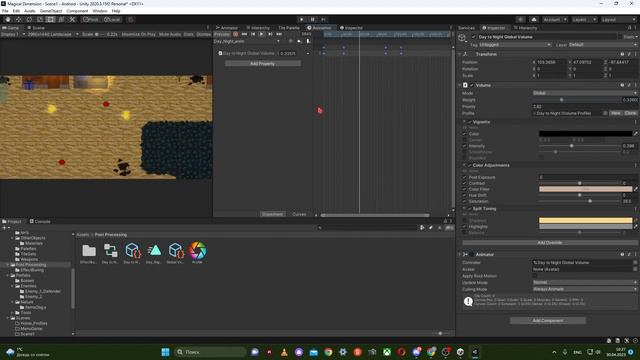
Task: Collapse the Vignette override section
Action: coord(464,122)
